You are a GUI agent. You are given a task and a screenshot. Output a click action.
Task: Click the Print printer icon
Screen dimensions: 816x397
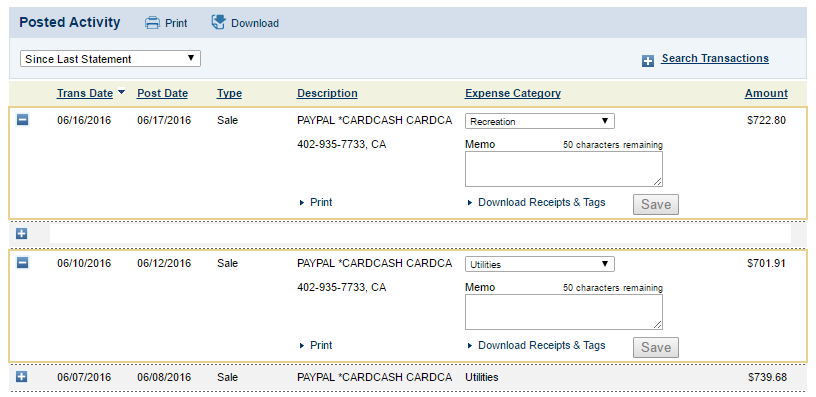152,23
